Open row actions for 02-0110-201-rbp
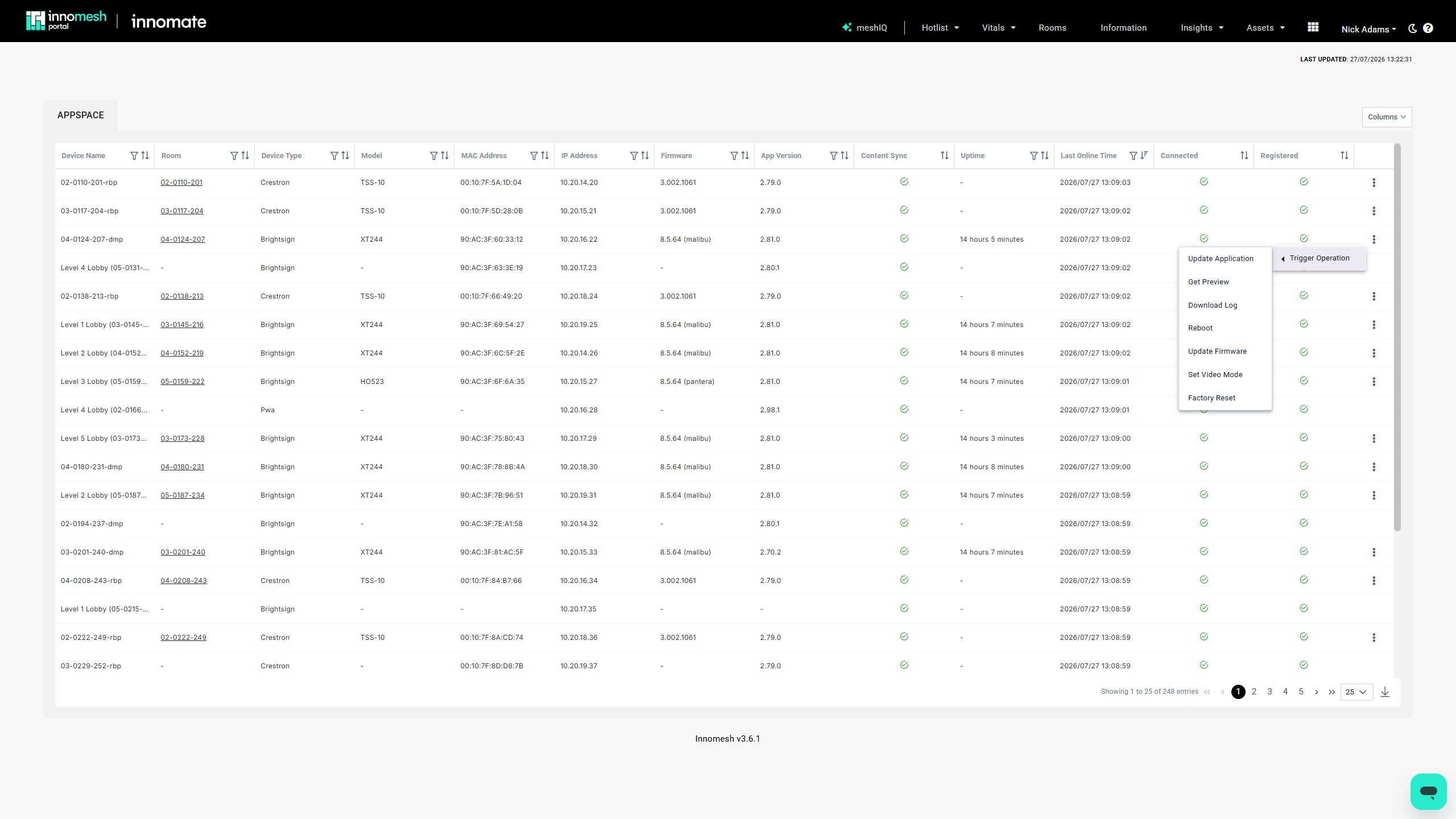1456x819 pixels. [1374, 183]
